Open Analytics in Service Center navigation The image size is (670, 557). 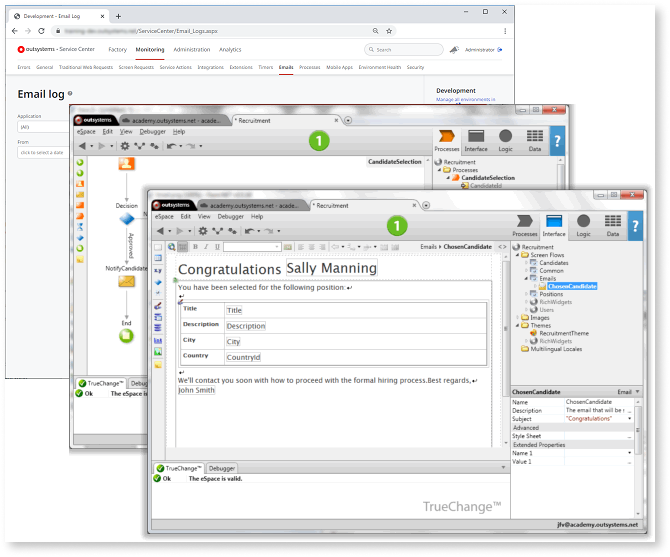(x=230, y=50)
